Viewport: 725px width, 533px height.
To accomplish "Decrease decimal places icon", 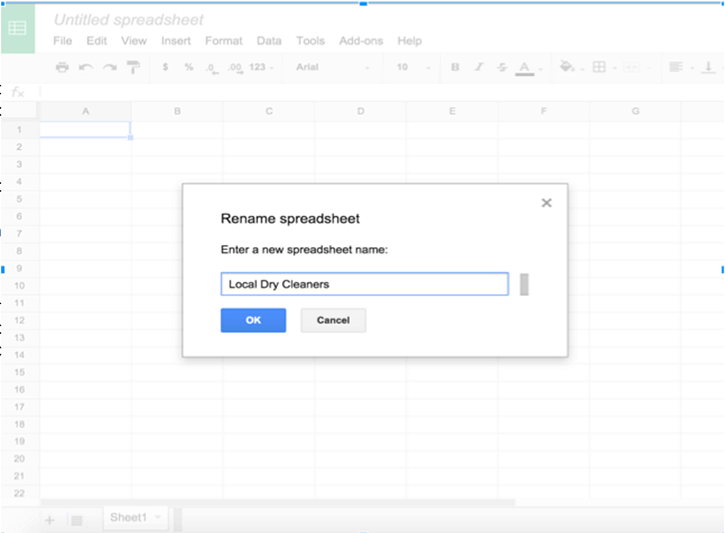I will [x=212, y=68].
